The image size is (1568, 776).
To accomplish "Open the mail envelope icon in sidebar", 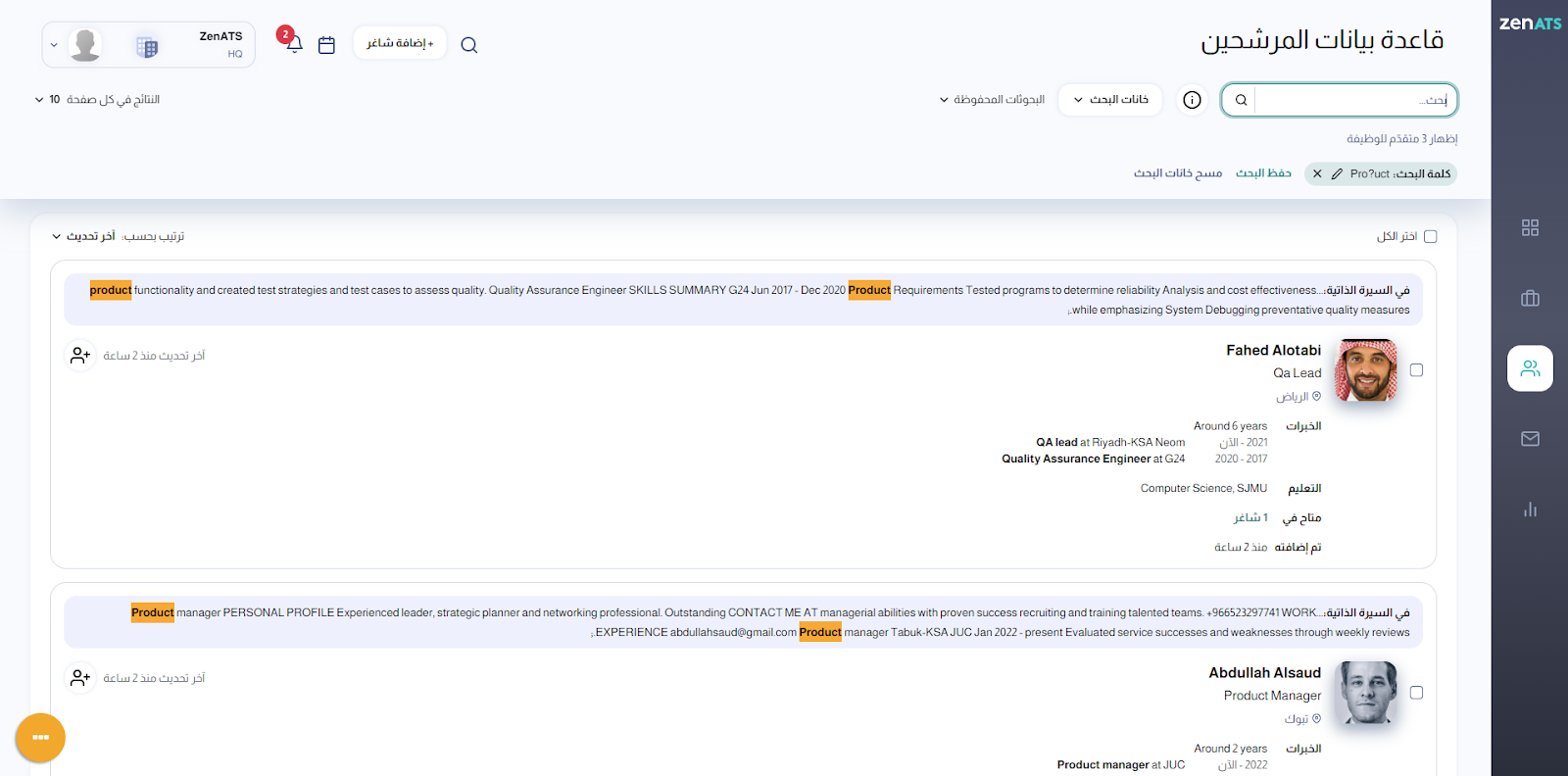I will pyautogui.click(x=1530, y=439).
